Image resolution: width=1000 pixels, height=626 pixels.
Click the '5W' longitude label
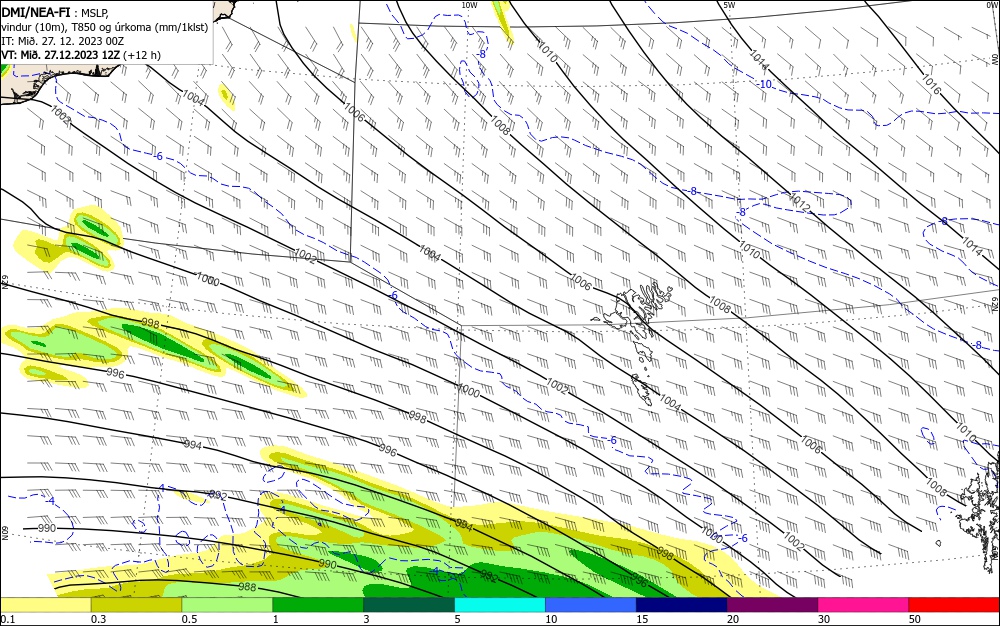[x=729, y=5]
